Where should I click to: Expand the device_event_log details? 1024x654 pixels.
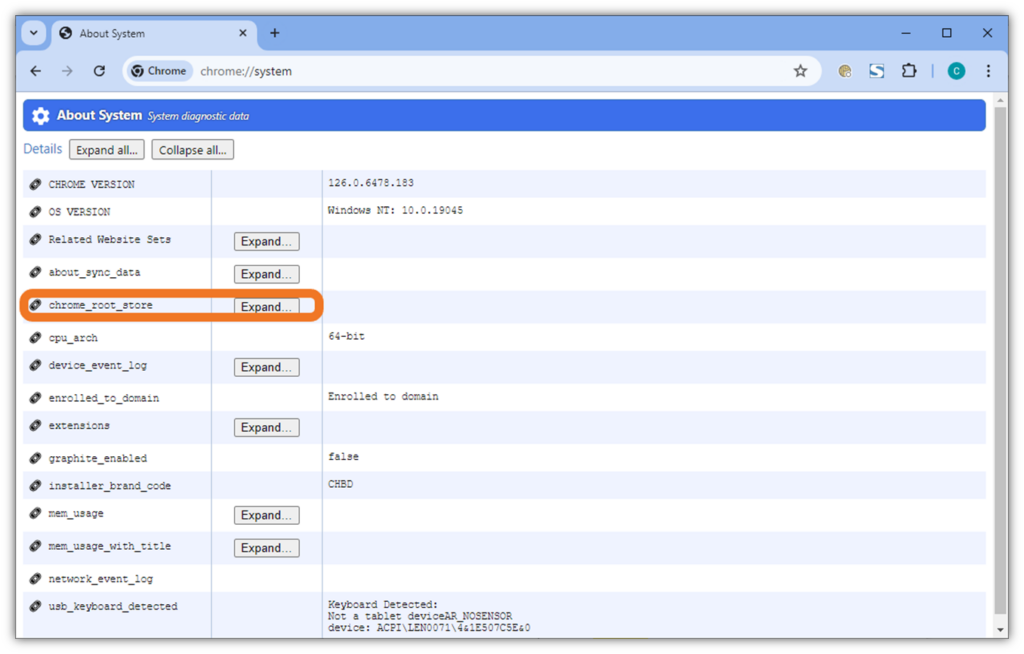coord(266,367)
